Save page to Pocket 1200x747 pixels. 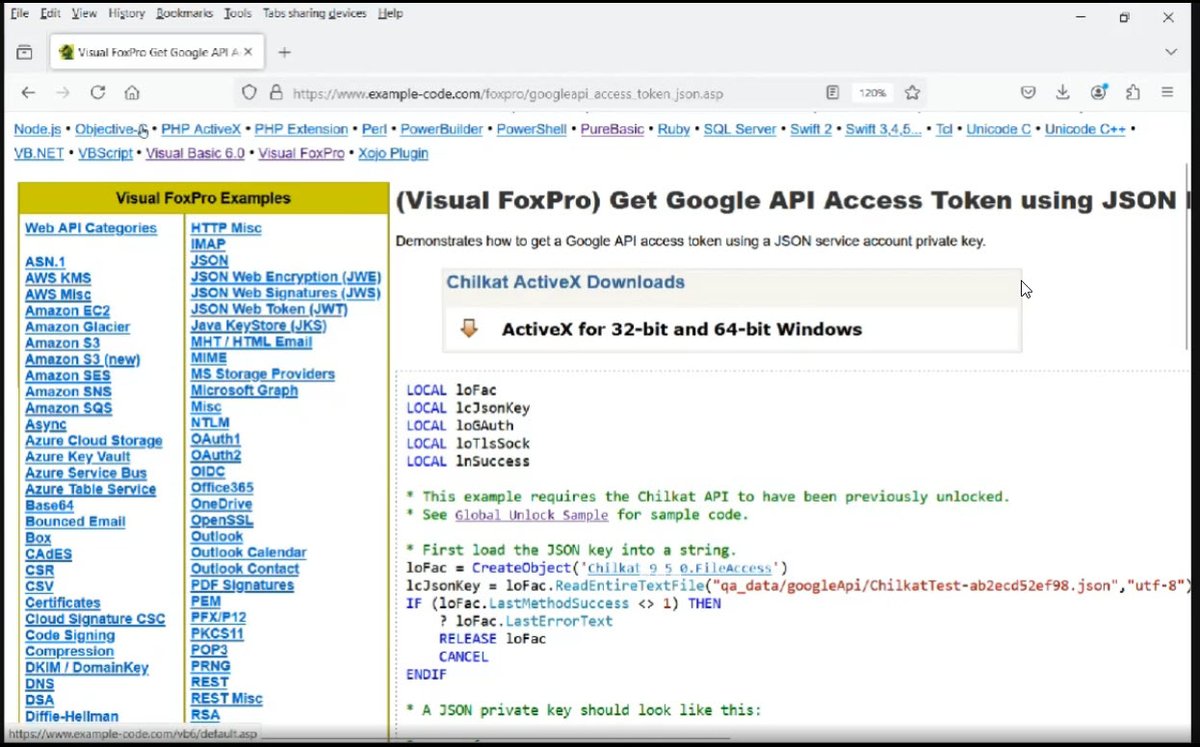coord(1028,92)
